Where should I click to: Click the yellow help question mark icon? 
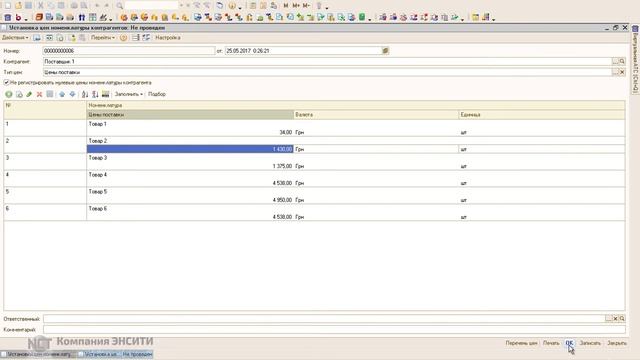(123, 38)
